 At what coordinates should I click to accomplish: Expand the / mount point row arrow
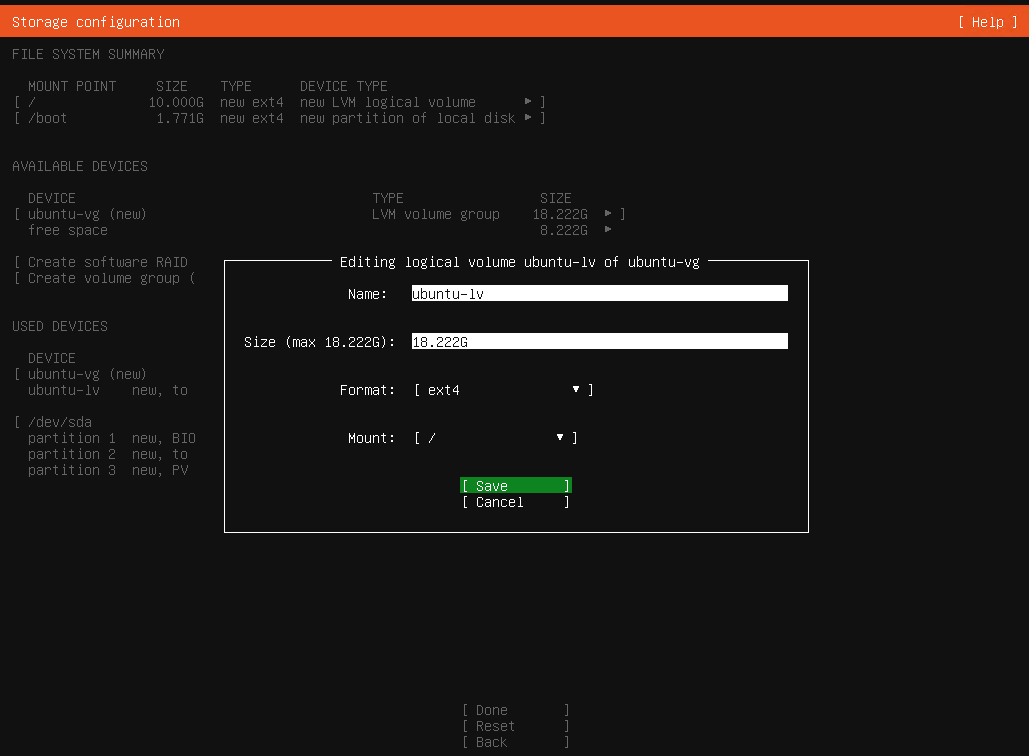coord(527,101)
